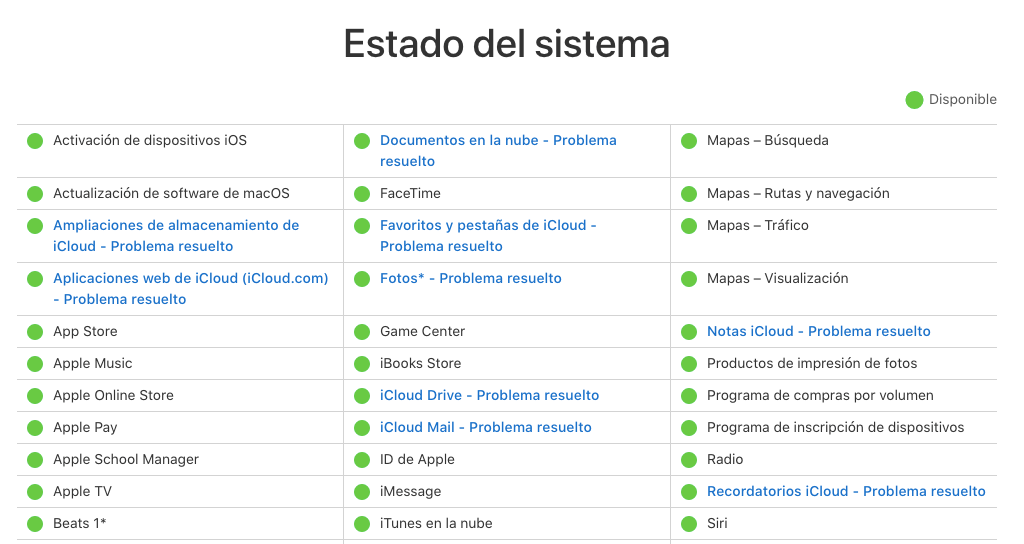Click the status dot beside Apple Online Store
Screen dimensions: 1024x544
pos(35,396)
